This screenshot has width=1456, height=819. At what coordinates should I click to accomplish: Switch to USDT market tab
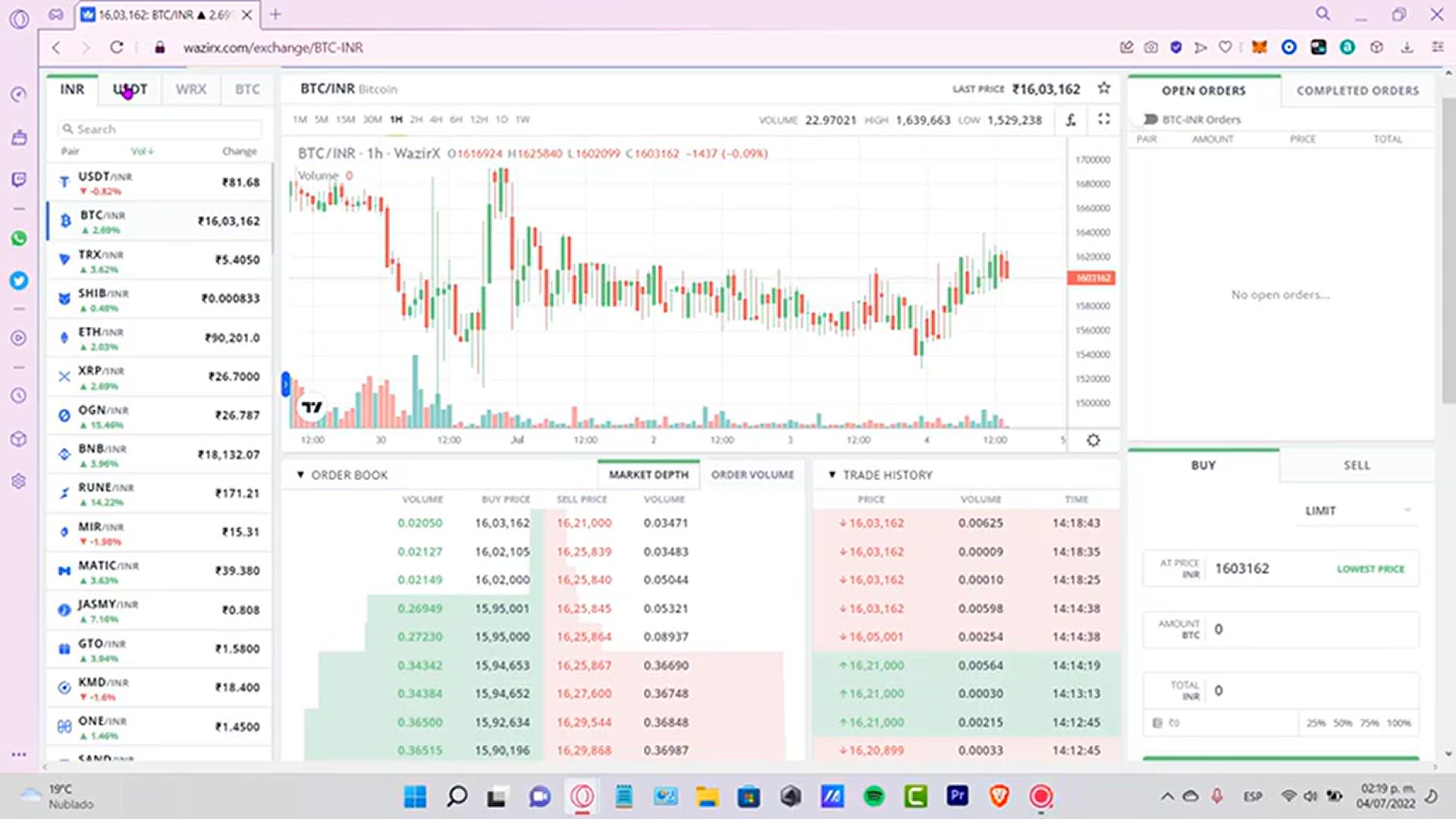[130, 89]
